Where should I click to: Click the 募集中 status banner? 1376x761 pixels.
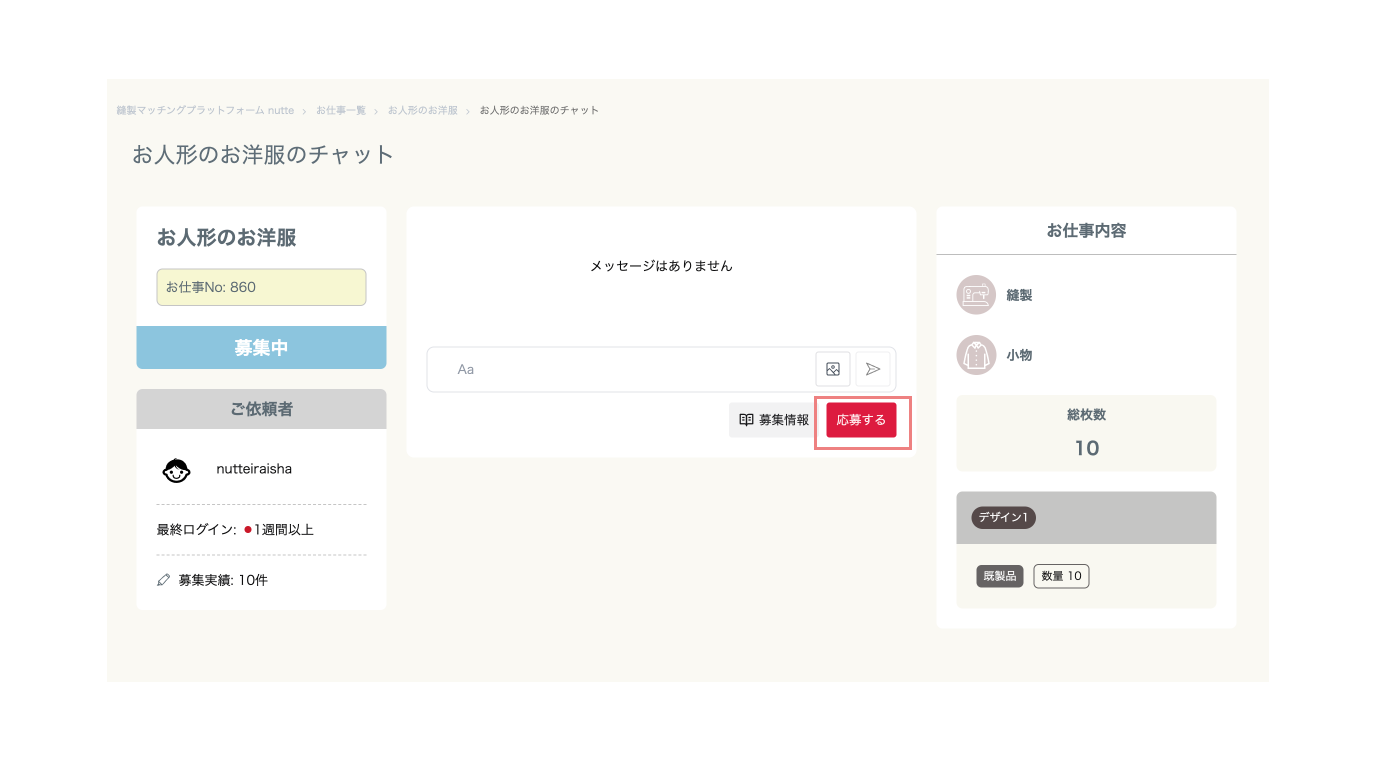[261, 347]
